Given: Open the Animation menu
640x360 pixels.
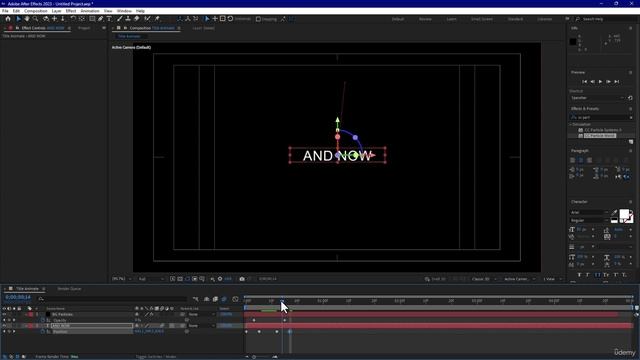Looking at the screenshot, I should (90, 11).
